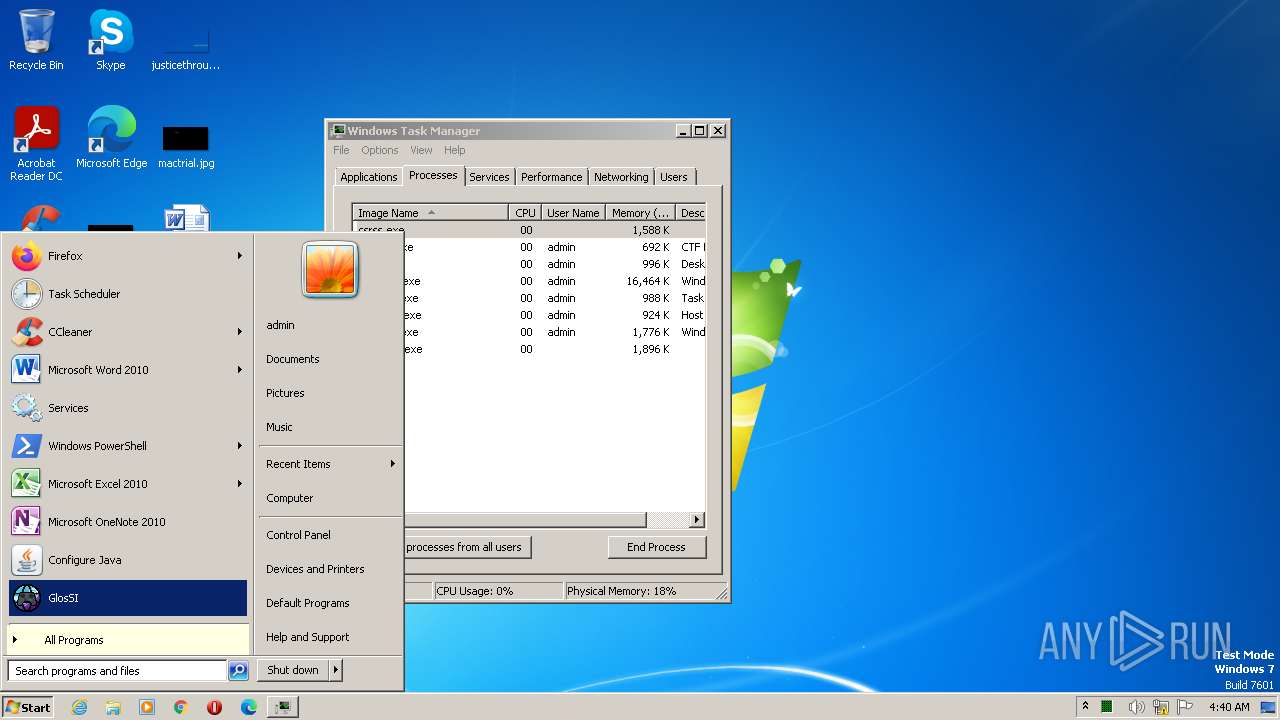Screen dimensions: 1280x720
Task: Open the volume speaker tray icon
Action: [1136, 707]
